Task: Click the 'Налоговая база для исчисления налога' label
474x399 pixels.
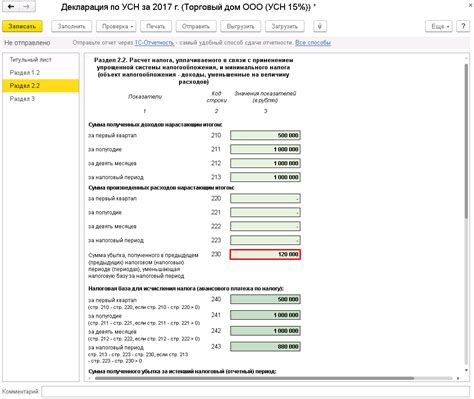Action: point(186,289)
